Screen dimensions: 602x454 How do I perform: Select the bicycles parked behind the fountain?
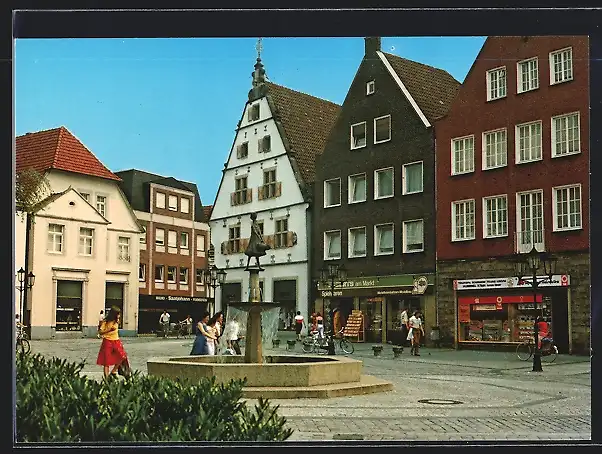coord(328,344)
